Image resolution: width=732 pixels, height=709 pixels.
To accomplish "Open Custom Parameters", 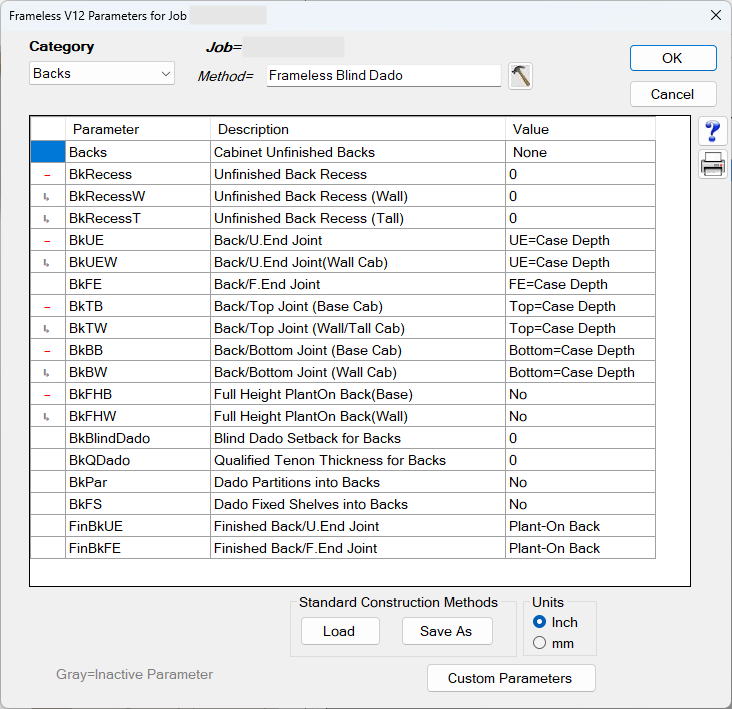I will coord(510,678).
